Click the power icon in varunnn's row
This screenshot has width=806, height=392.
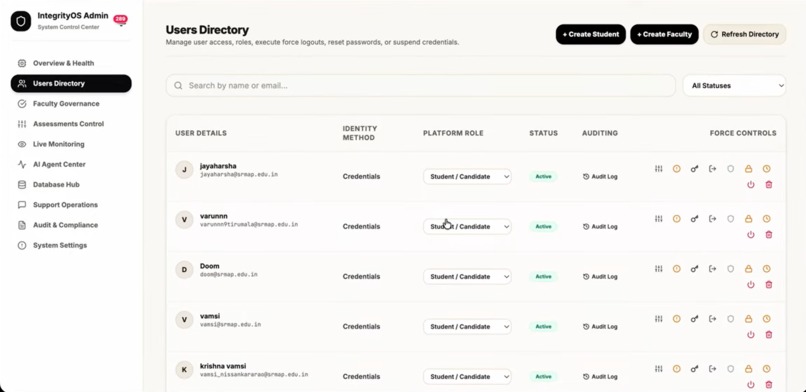[751, 234]
